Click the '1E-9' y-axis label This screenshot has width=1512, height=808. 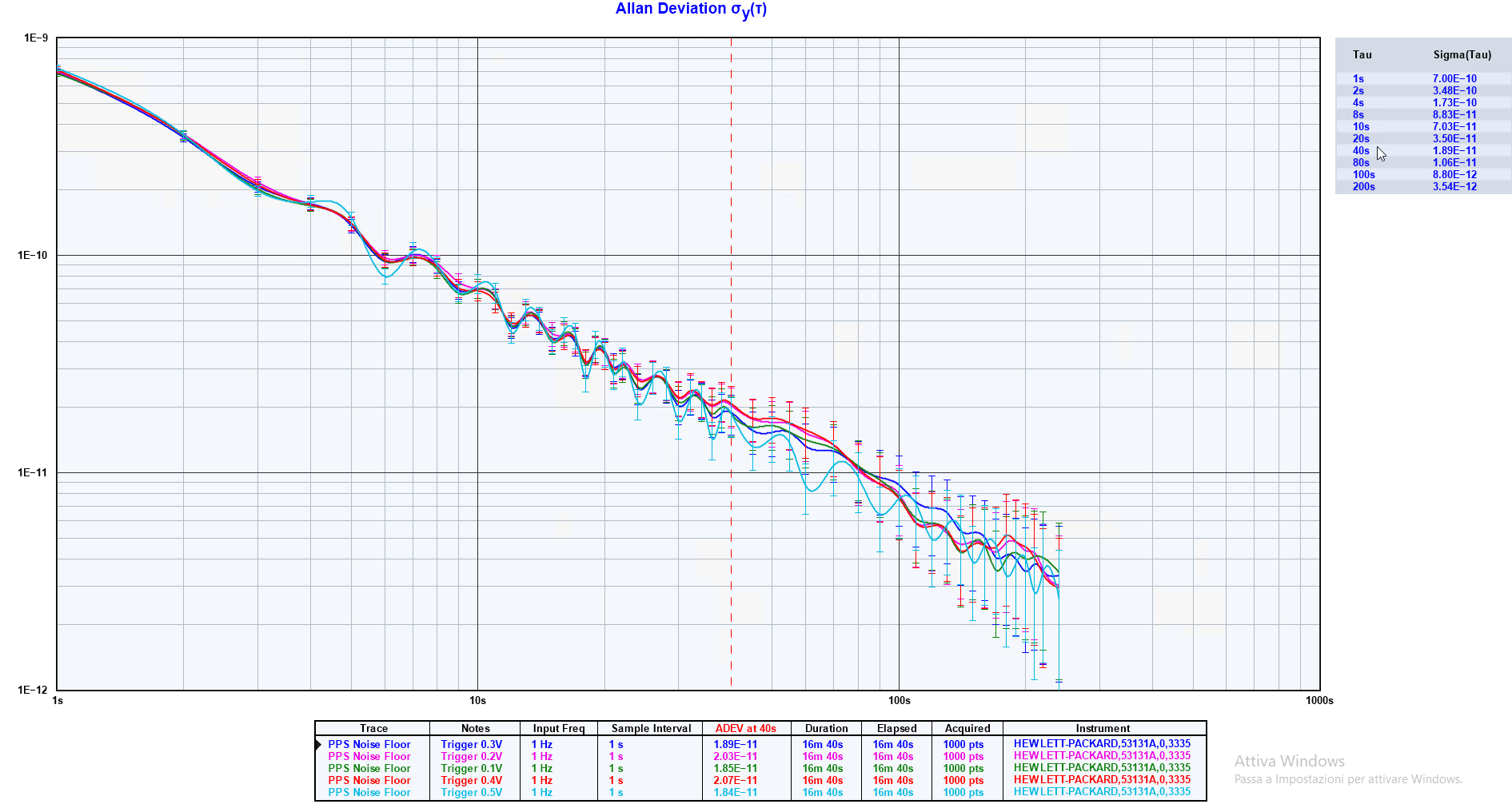click(x=36, y=38)
